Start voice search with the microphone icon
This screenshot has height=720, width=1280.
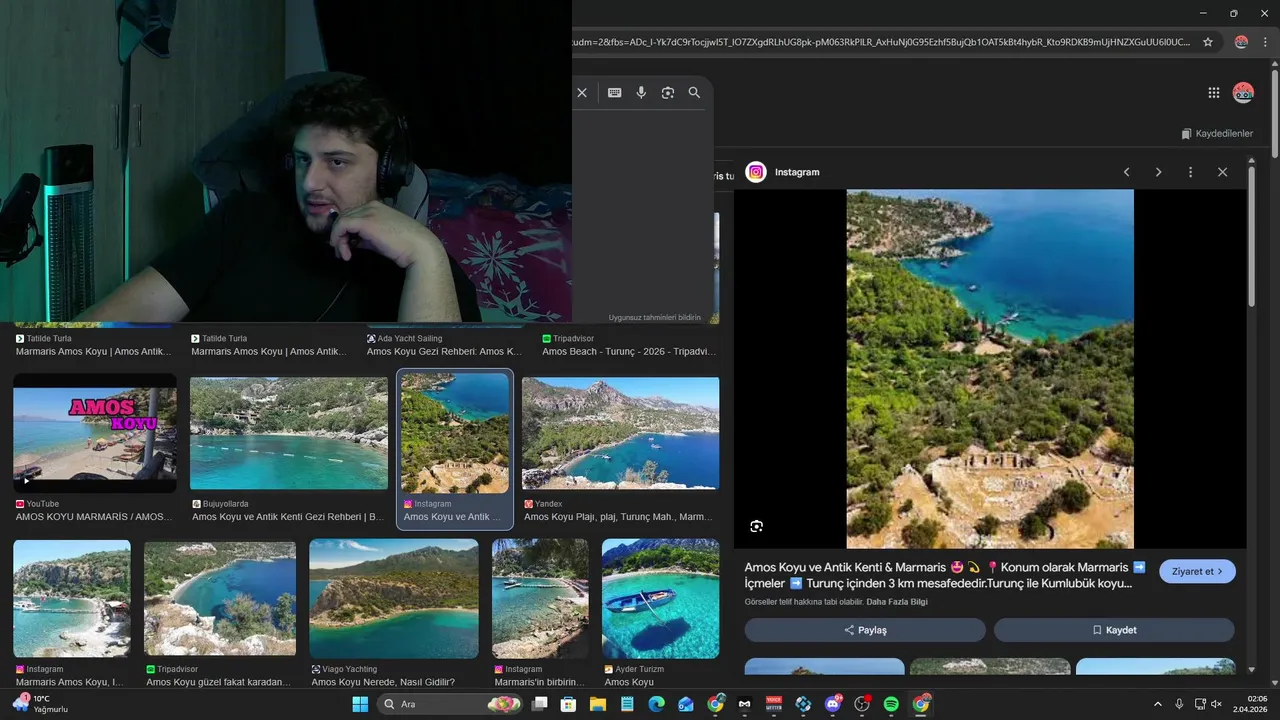(641, 92)
